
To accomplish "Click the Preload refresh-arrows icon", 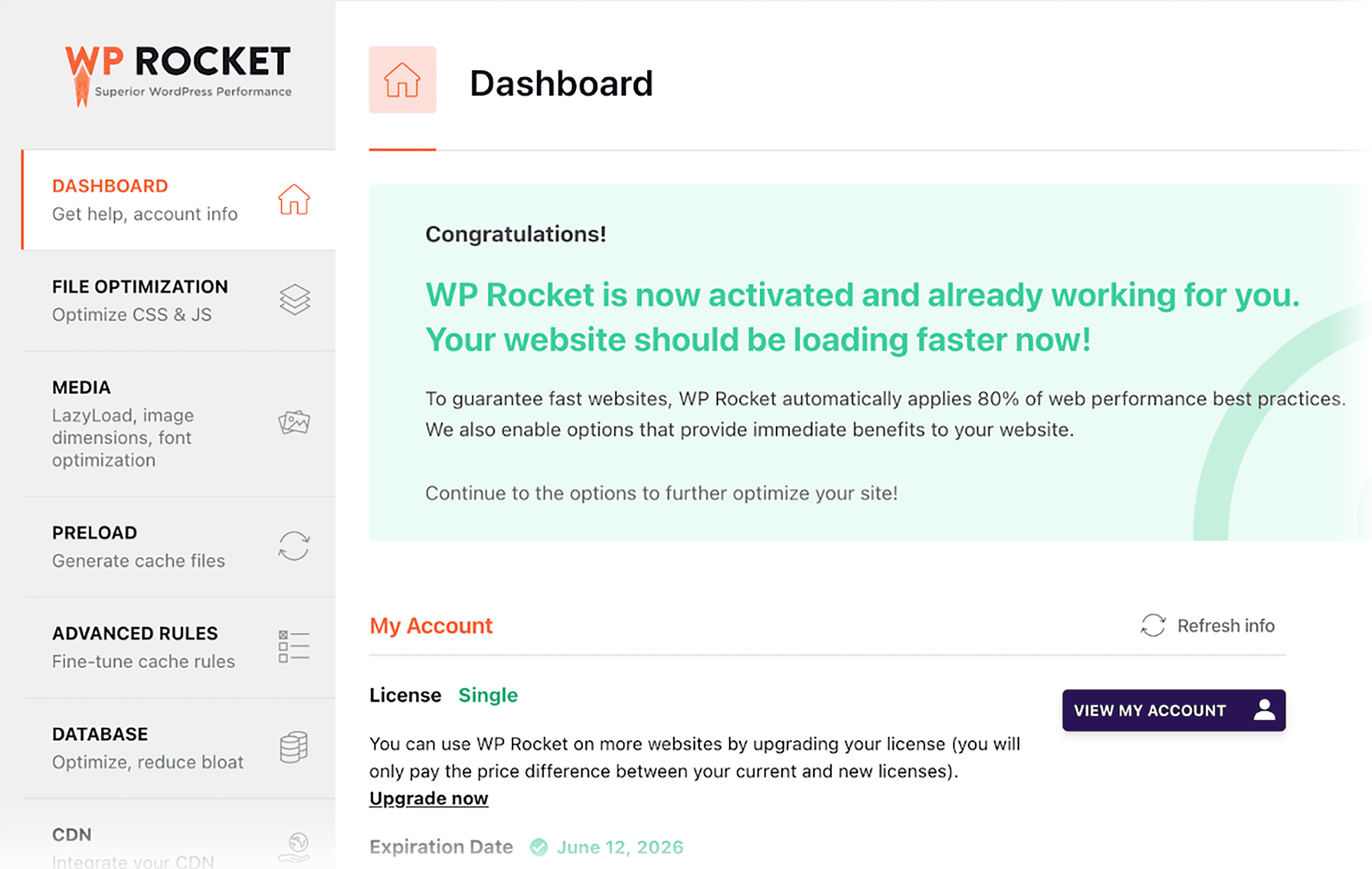I will (x=295, y=545).
